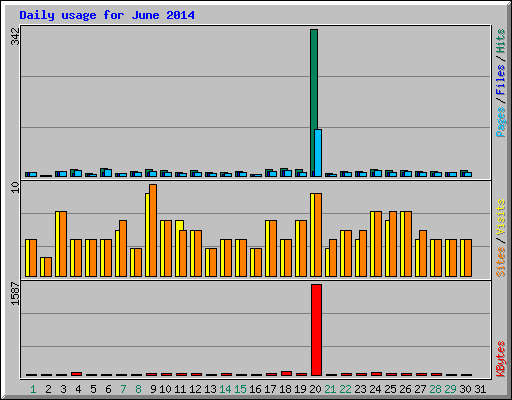Click the red KBytes bar for day 18
This screenshot has height=400, width=512.
[x=286, y=373]
